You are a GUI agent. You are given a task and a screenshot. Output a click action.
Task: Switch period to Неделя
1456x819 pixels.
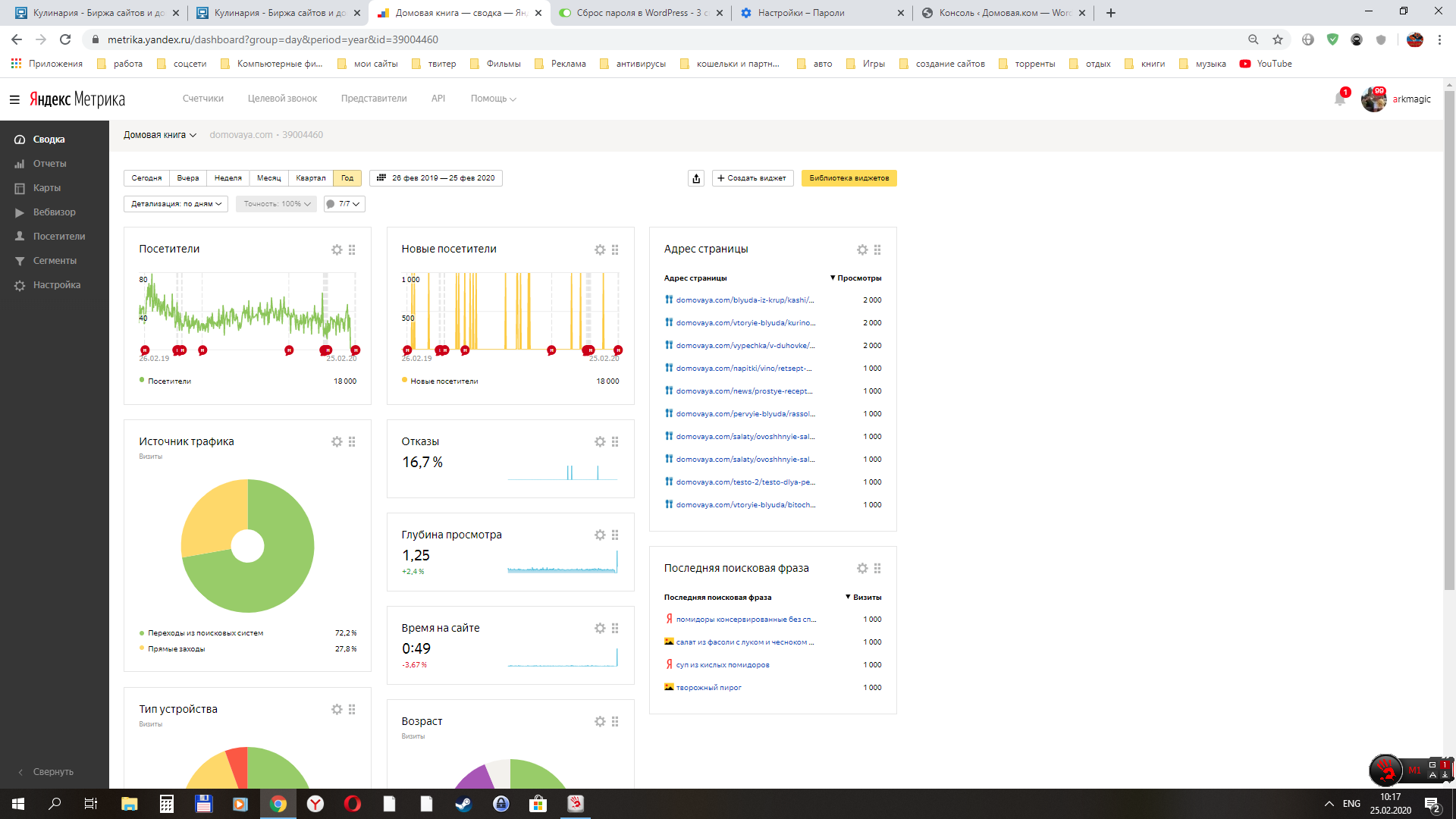click(x=227, y=178)
